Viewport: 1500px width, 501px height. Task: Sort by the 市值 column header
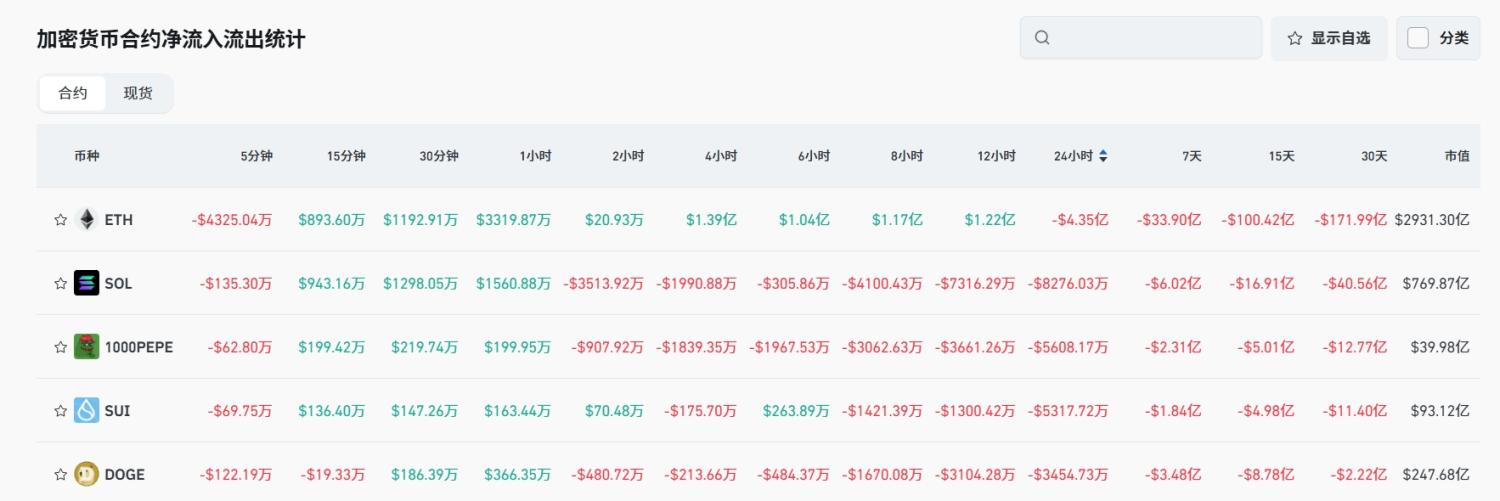(1456, 156)
